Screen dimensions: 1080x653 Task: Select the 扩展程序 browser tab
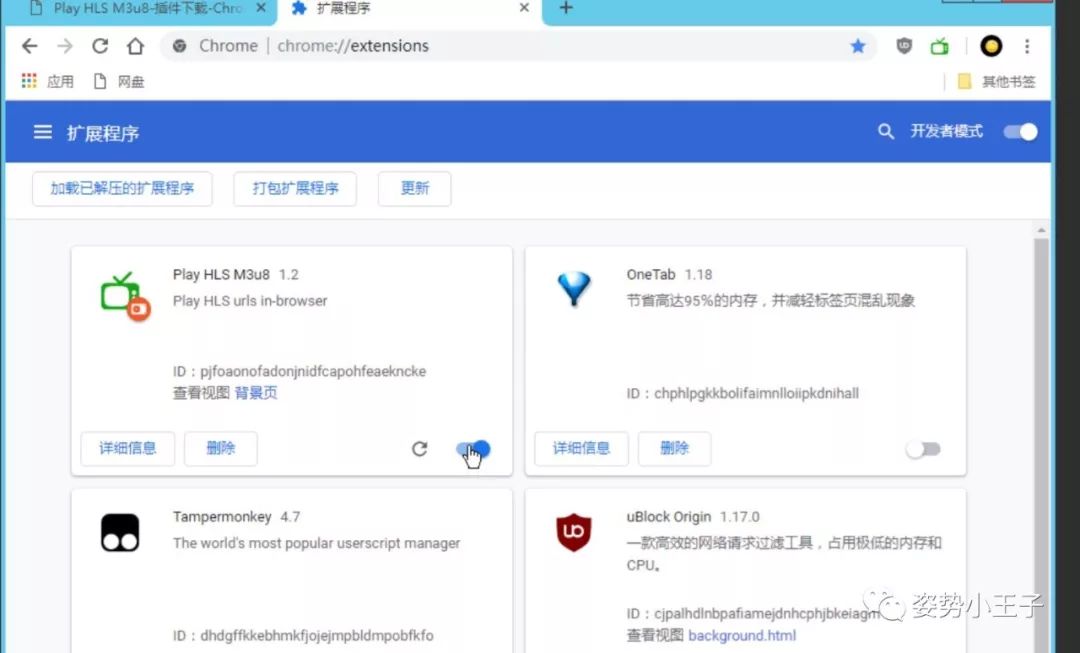tap(410, 9)
